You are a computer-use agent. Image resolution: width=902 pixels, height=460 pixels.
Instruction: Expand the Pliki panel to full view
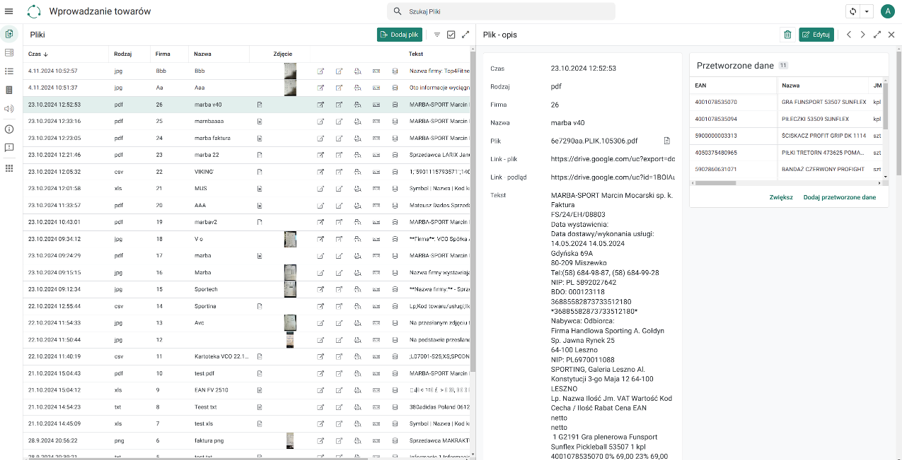coord(465,34)
